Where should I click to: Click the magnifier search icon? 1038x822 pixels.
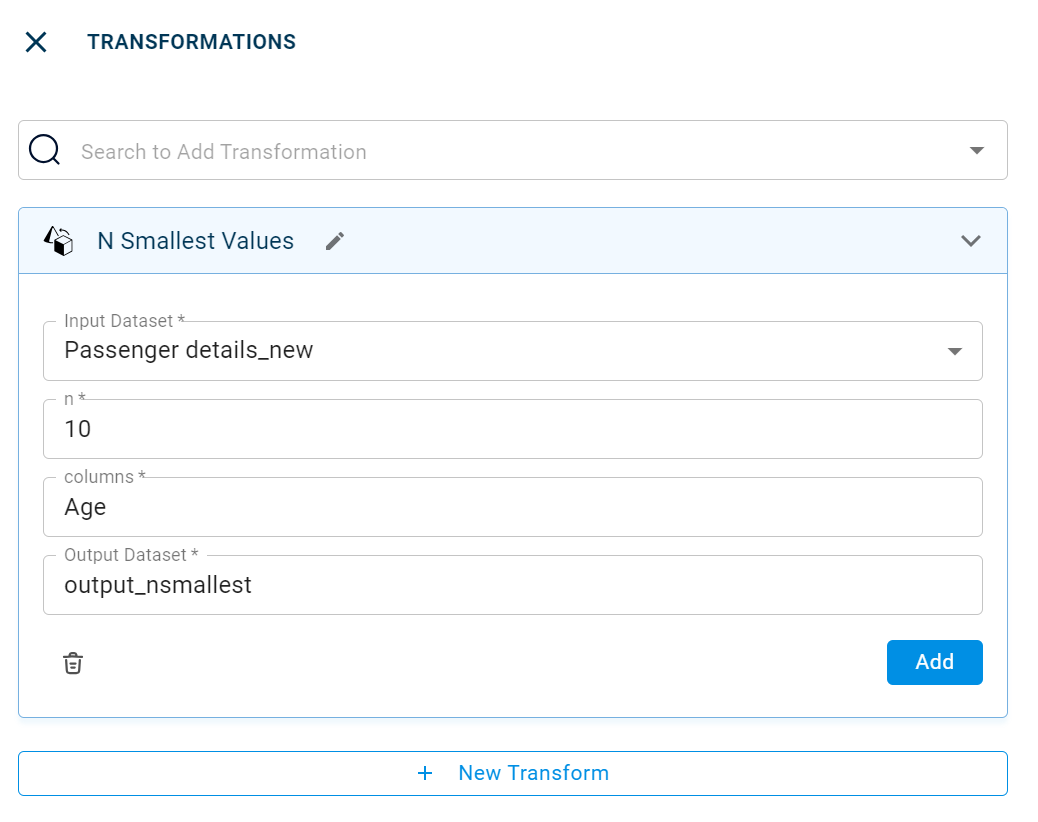click(45, 150)
